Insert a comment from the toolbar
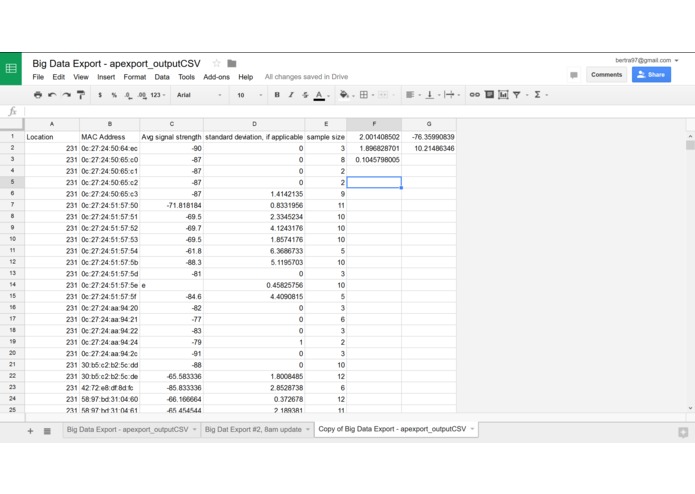Screen dimensions: 695x494 (489, 94)
